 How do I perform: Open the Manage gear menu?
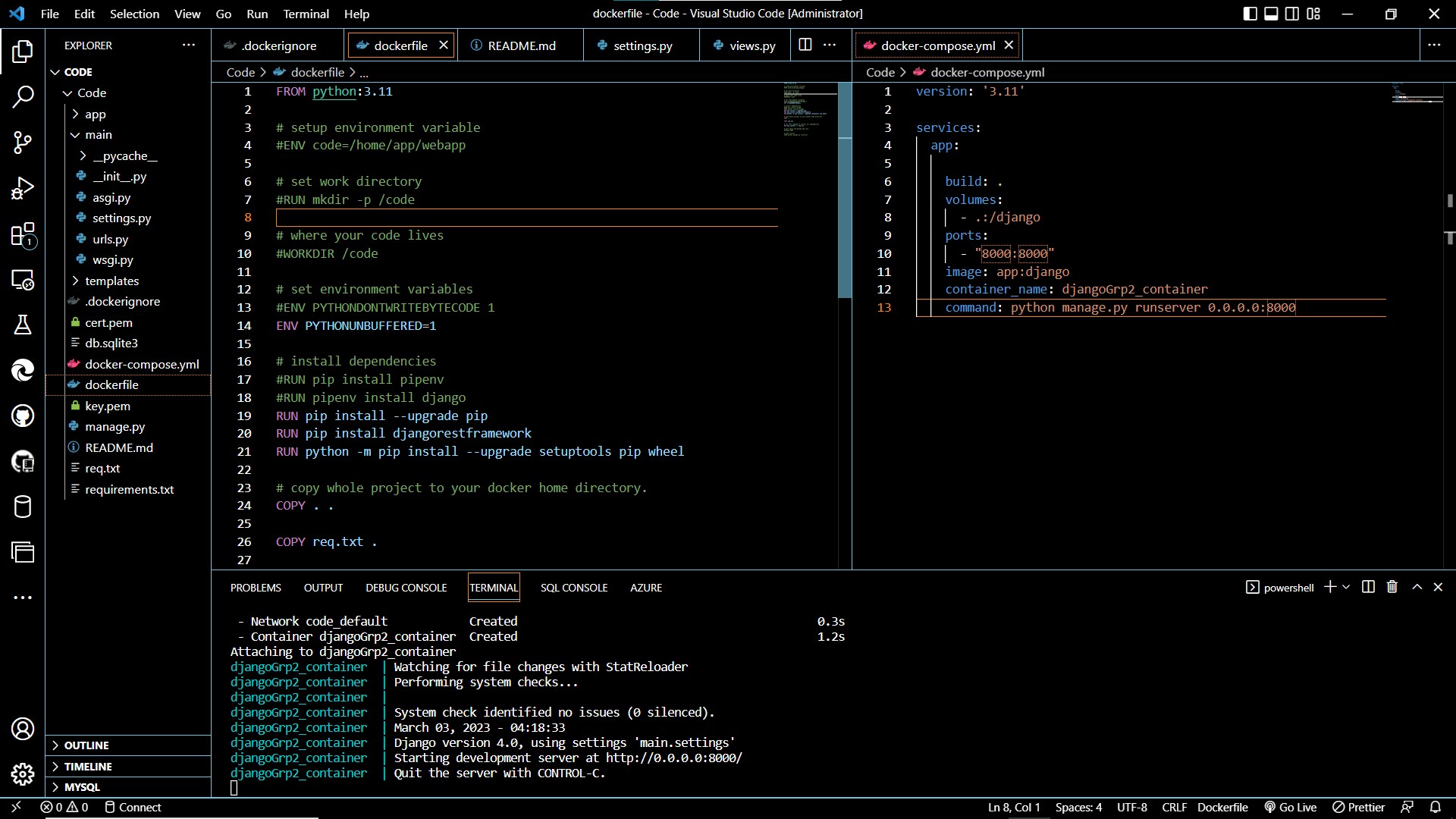[23, 774]
